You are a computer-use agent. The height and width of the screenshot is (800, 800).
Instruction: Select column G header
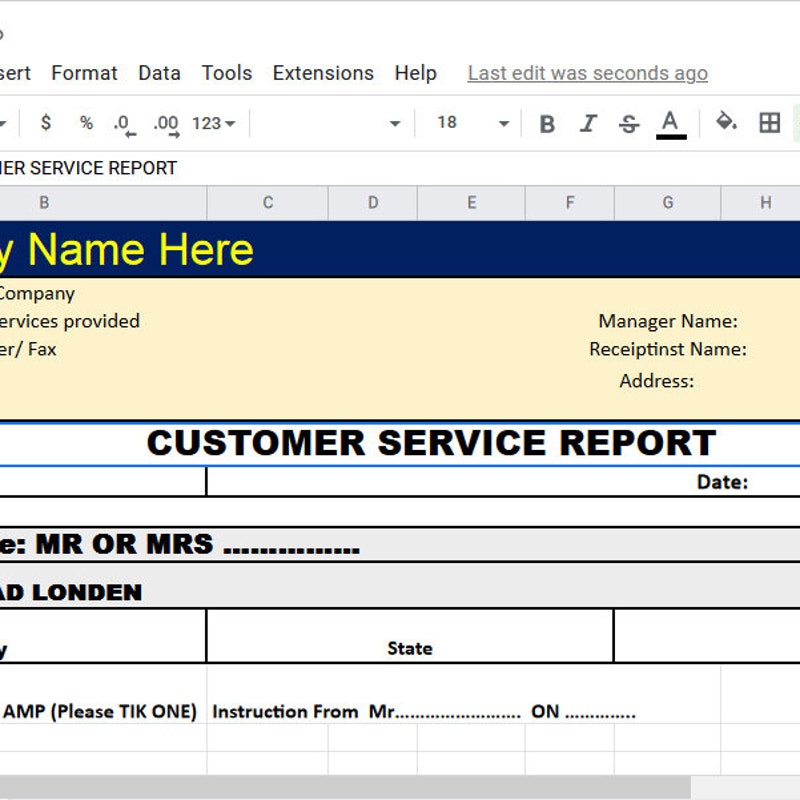667,202
